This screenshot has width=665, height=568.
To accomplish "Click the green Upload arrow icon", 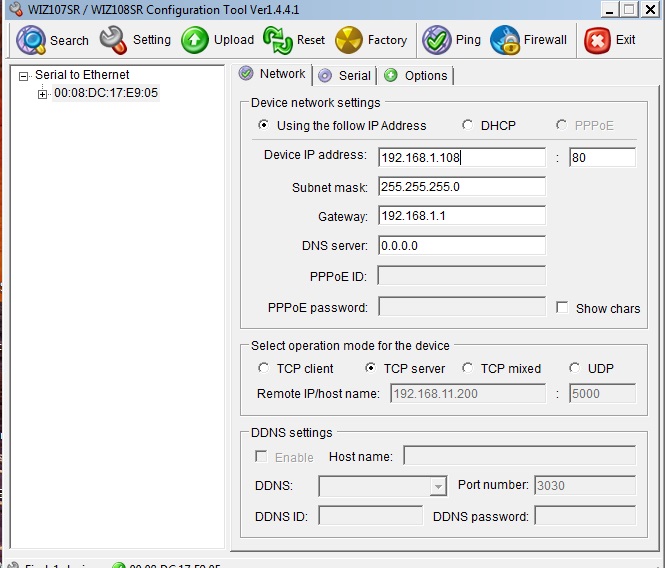I will pos(195,40).
